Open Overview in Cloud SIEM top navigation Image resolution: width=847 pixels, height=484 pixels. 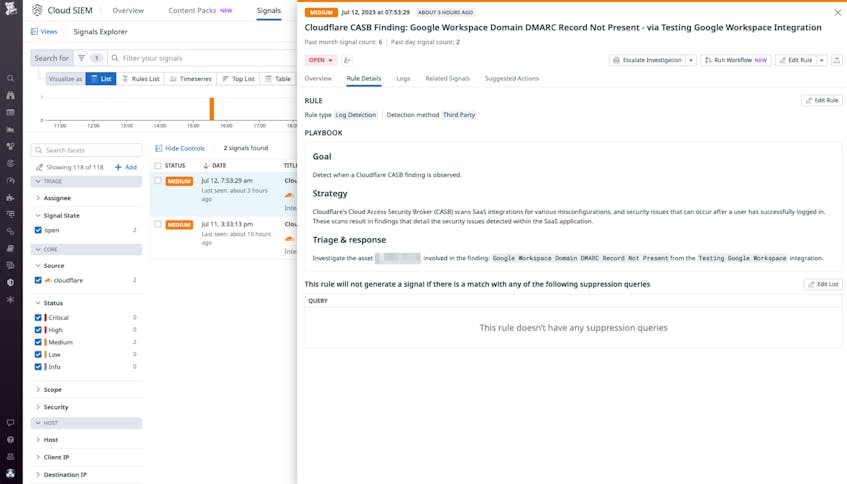[x=128, y=10]
